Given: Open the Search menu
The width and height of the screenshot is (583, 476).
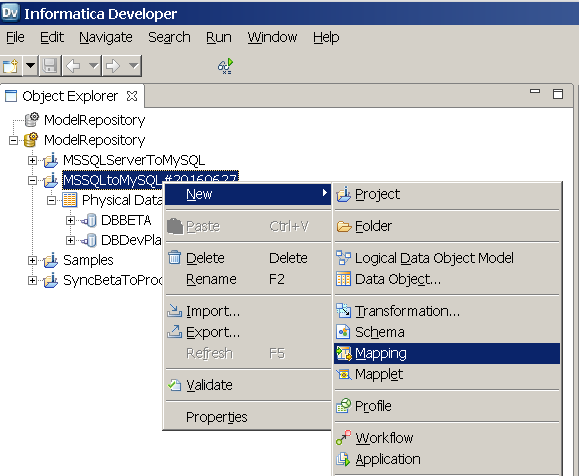Looking at the screenshot, I should click(169, 37).
